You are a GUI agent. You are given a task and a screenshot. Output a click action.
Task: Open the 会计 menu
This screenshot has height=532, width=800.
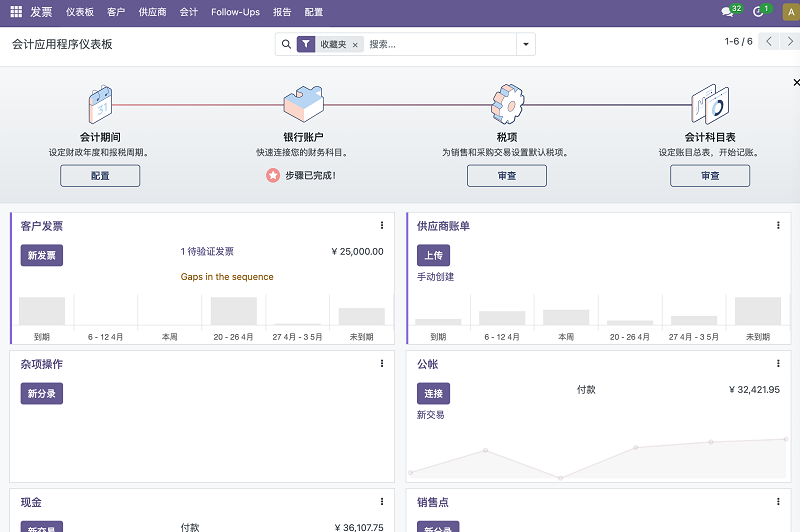coord(189,12)
